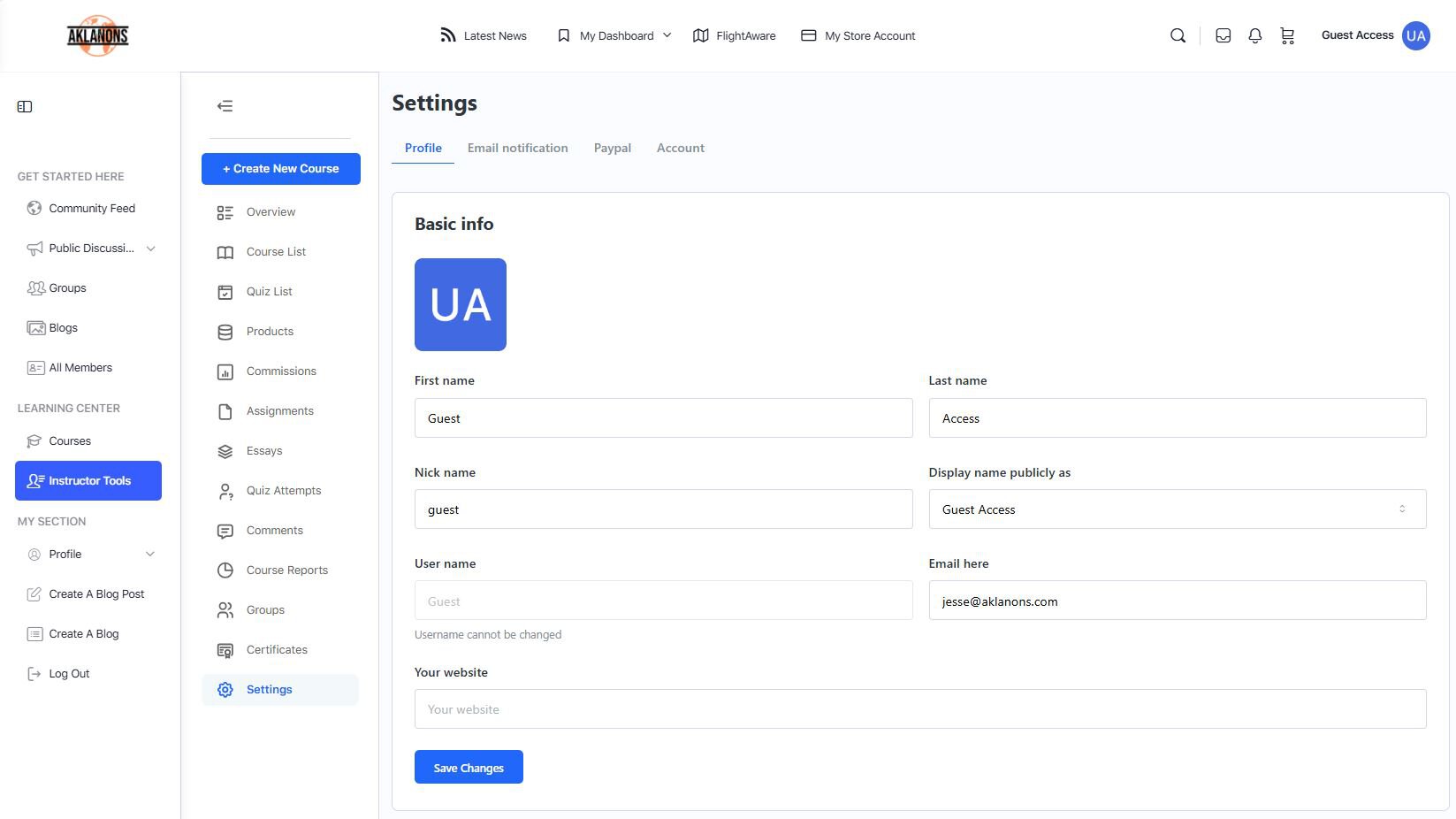Screen dimensions: 1456x819
Task: Click the search magnifier icon
Action: [x=1178, y=35]
